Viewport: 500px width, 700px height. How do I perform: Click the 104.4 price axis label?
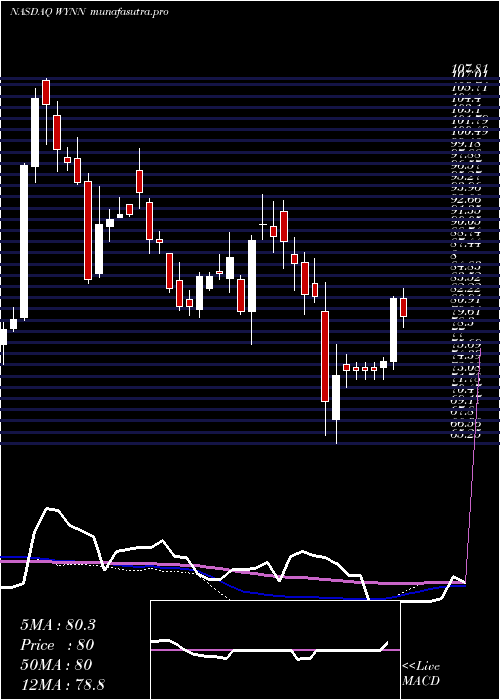click(466, 99)
